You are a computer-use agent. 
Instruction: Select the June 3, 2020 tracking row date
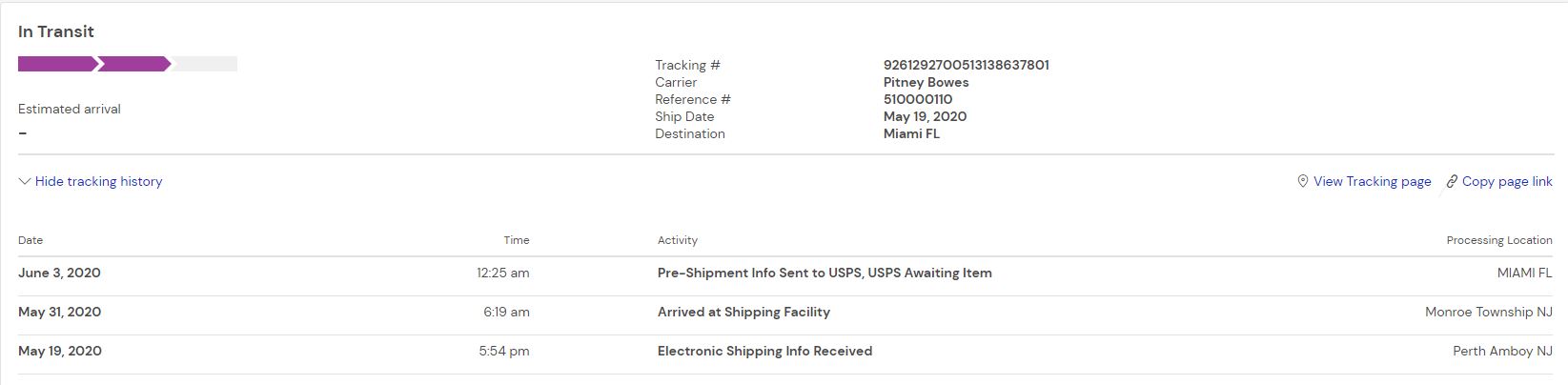pos(59,273)
